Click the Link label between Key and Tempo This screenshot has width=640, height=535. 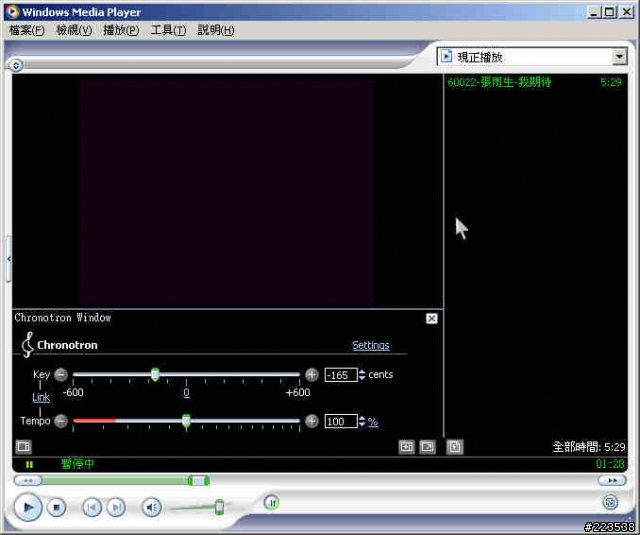tap(41, 397)
